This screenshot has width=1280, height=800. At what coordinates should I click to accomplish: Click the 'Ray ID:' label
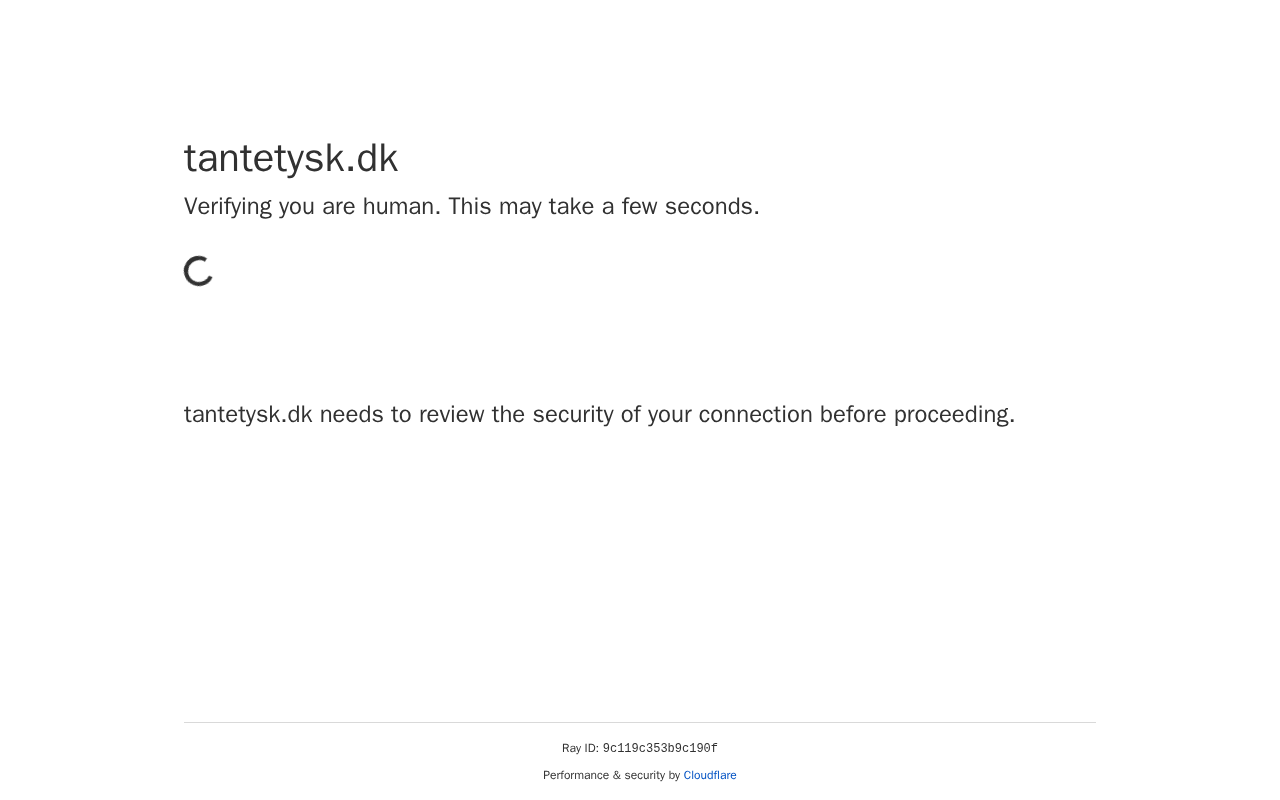tap(580, 749)
